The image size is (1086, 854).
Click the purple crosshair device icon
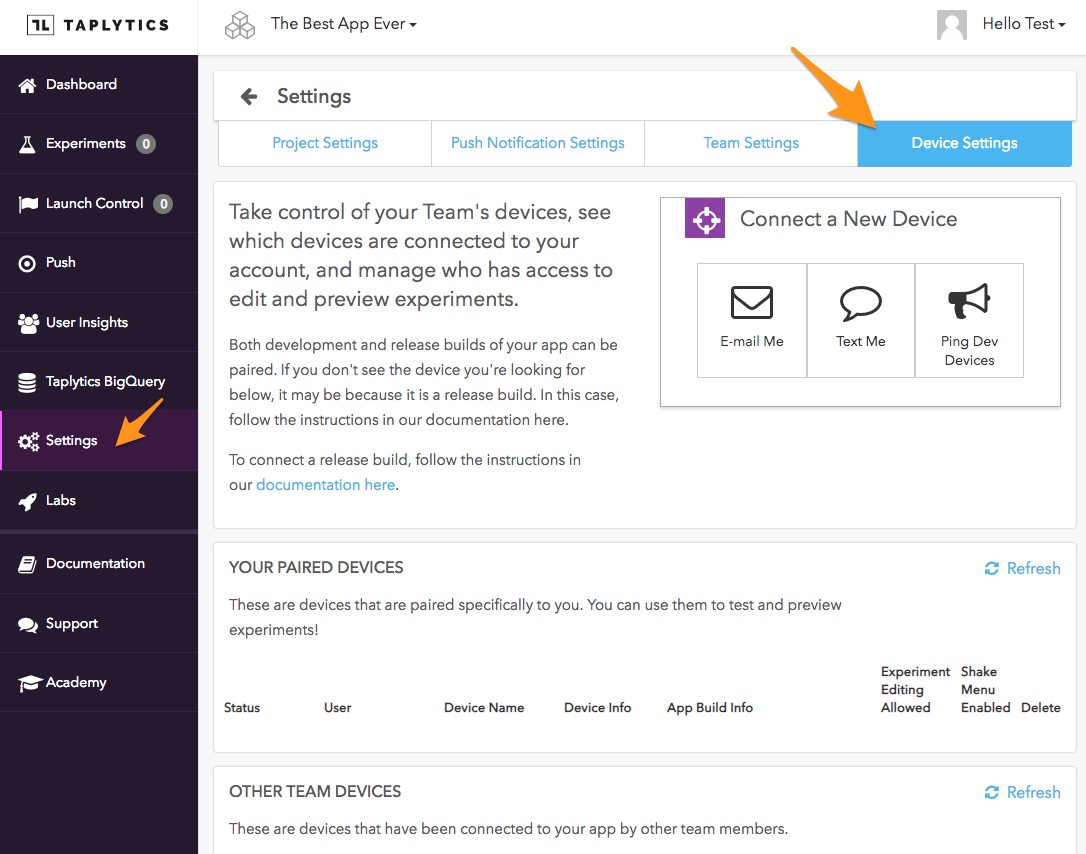704,218
